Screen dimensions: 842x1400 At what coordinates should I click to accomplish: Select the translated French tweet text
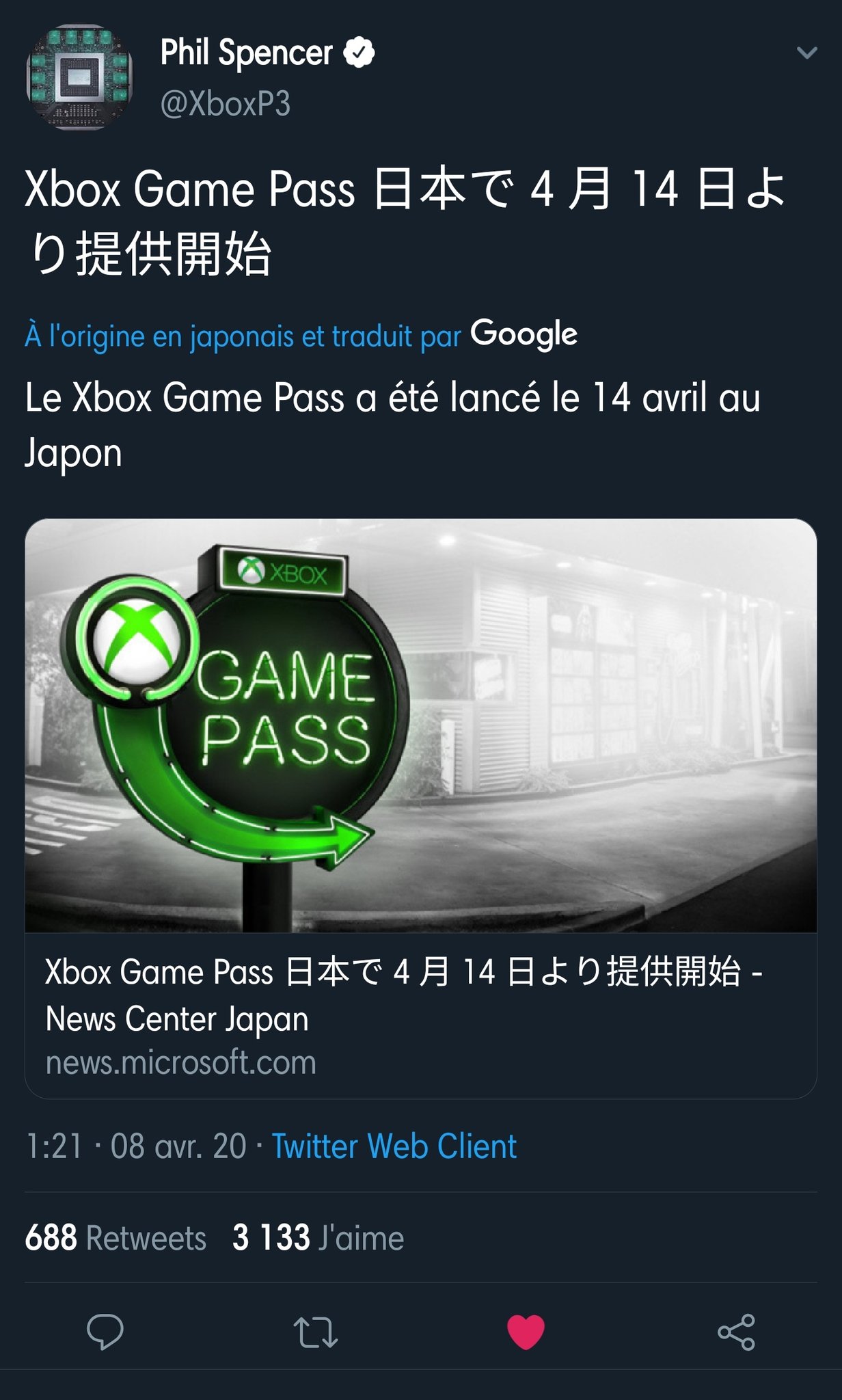click(x=392, y=425)
